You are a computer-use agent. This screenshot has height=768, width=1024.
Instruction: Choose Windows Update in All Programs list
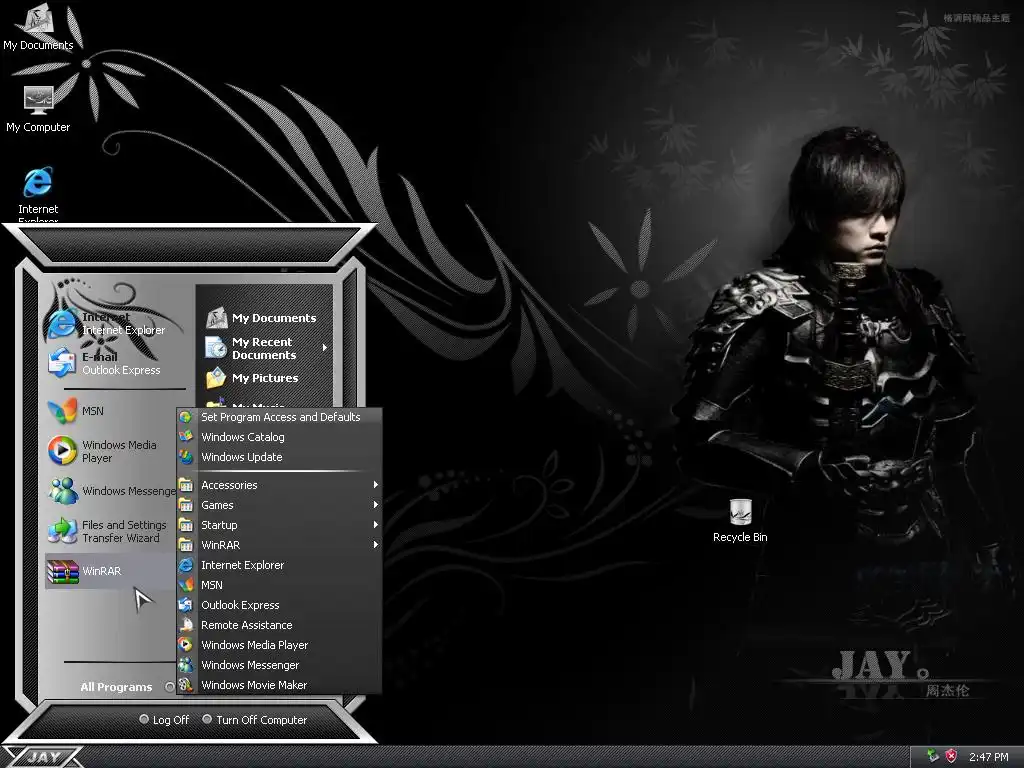[x=279, y=457]
